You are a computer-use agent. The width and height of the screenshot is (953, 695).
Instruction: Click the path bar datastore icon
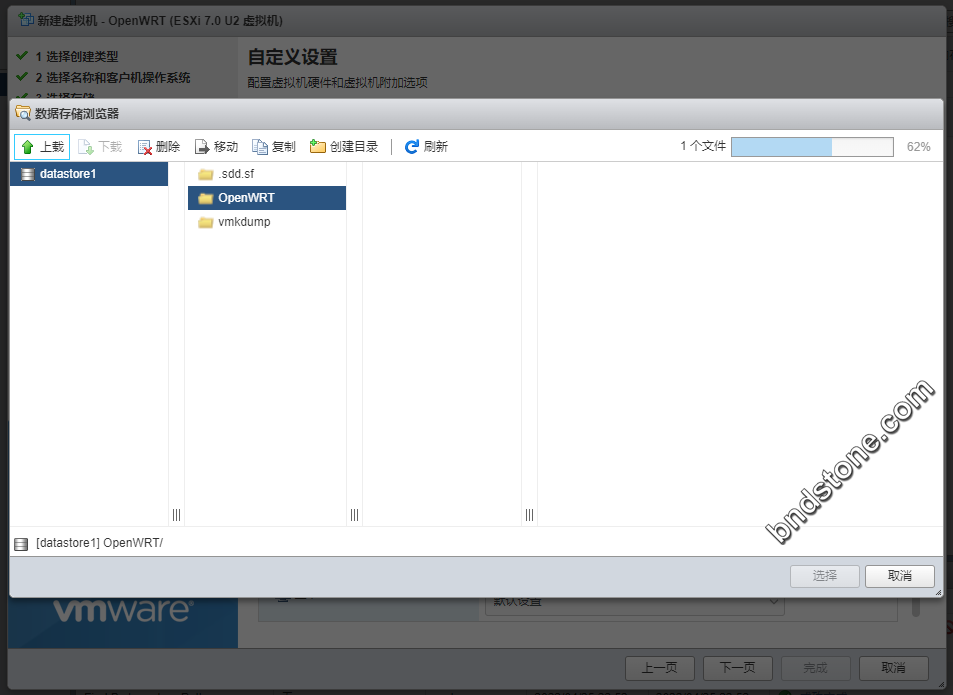(x=21, y=544)
